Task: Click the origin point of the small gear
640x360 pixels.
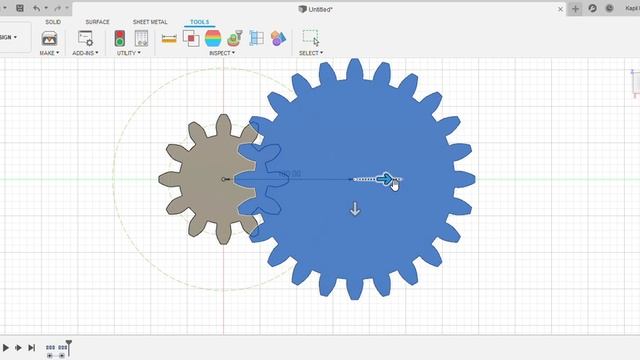Action: [x=224, y=179]
